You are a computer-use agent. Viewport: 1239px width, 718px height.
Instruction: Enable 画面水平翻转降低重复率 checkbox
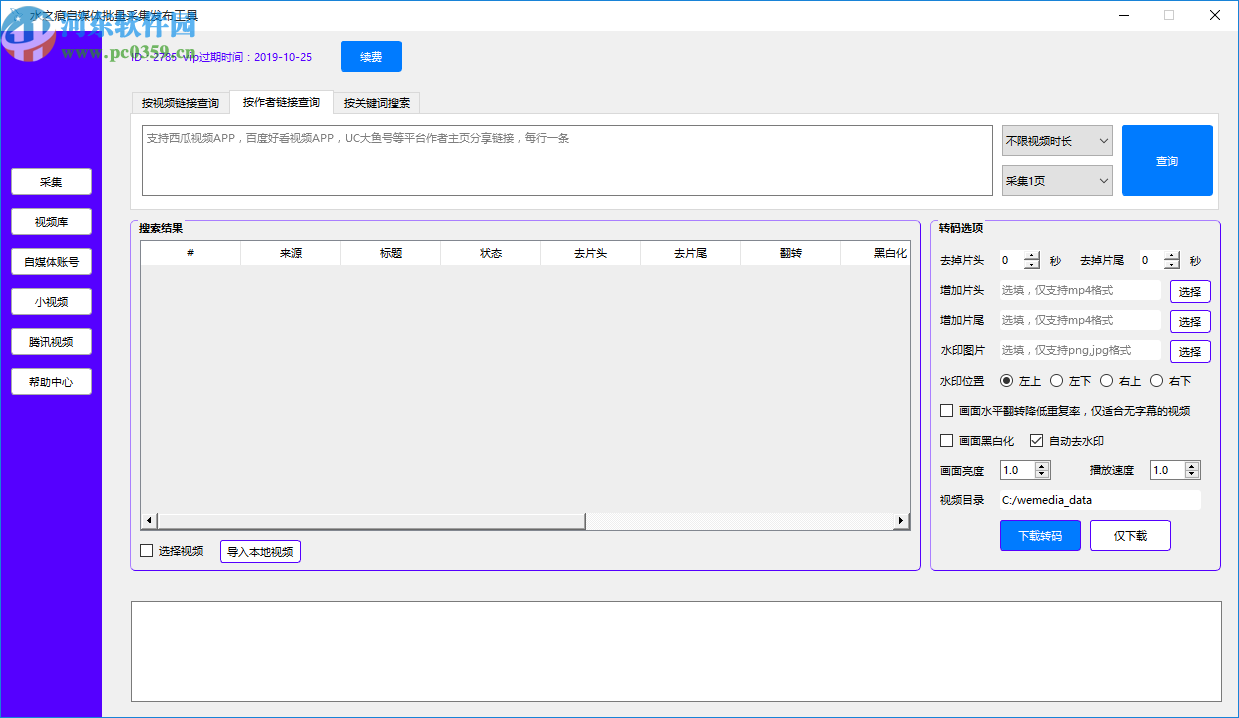(x=947, y=410)
